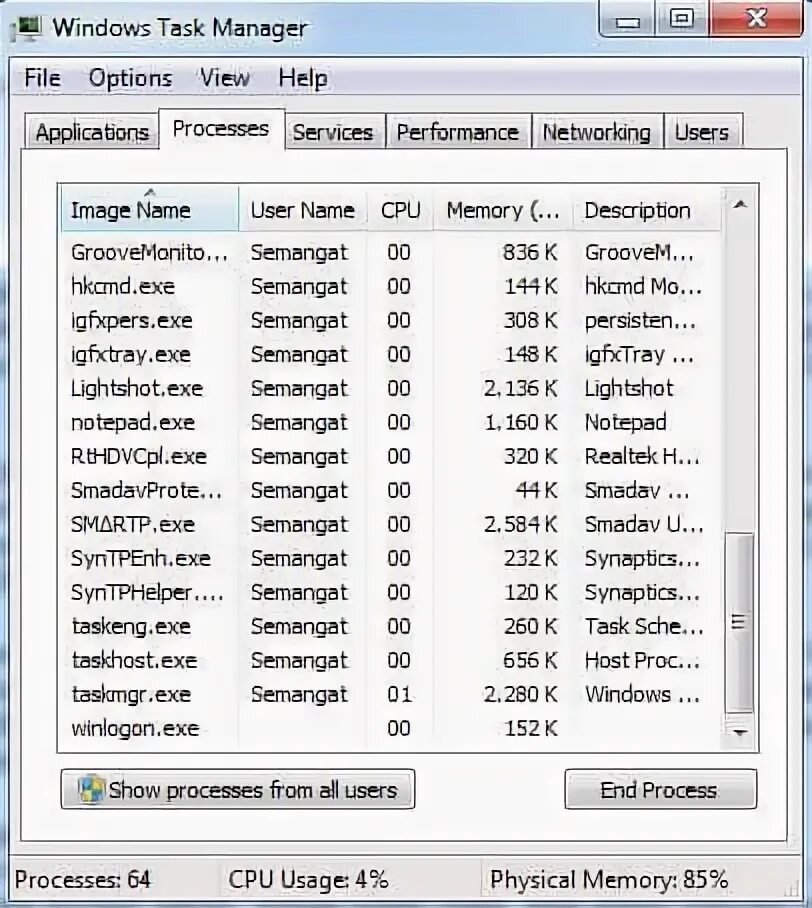Switch to the Services tab
The width and height of the screenshot is (812, 908).
click(333, 133)
